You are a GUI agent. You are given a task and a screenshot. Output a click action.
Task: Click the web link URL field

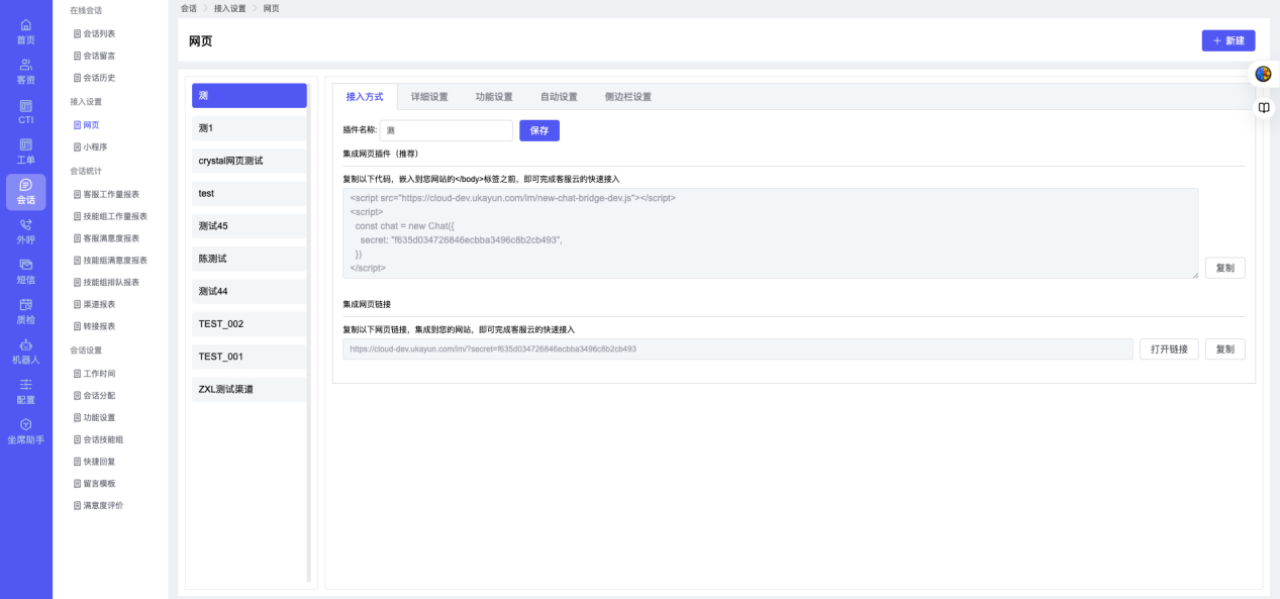click(738, 349)
